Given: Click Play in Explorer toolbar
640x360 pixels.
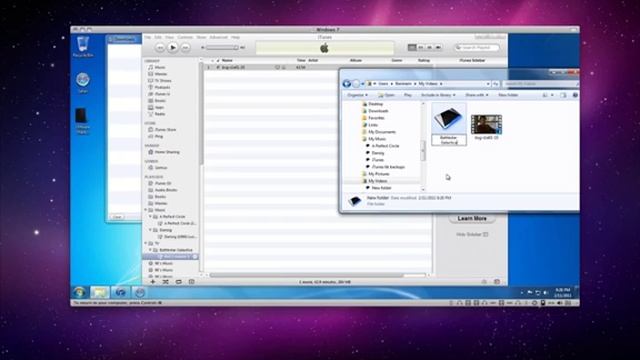Looking at the screenshot, I should point(408,95).
